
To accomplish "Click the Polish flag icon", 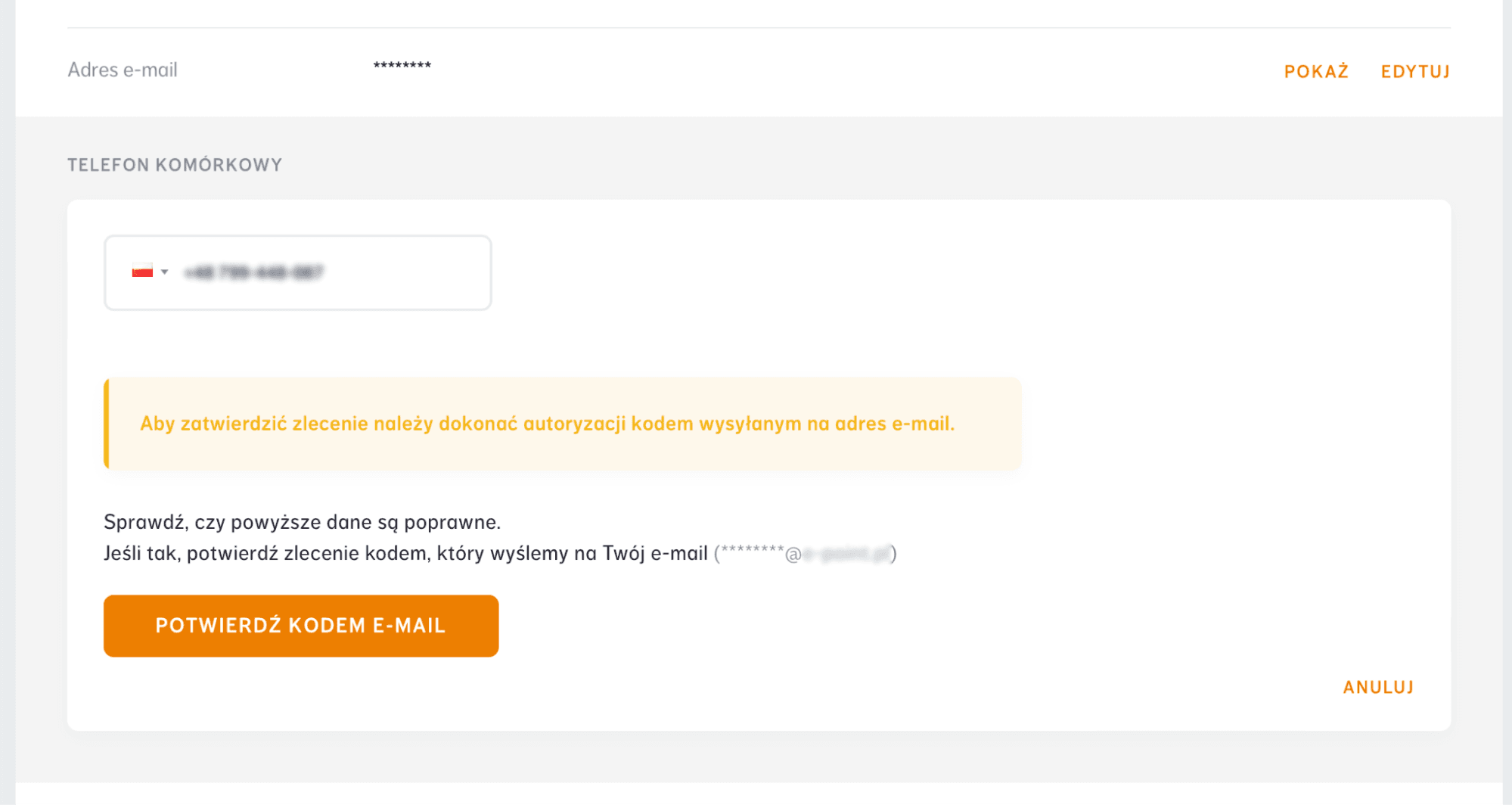I will click(x=142, y=271).
